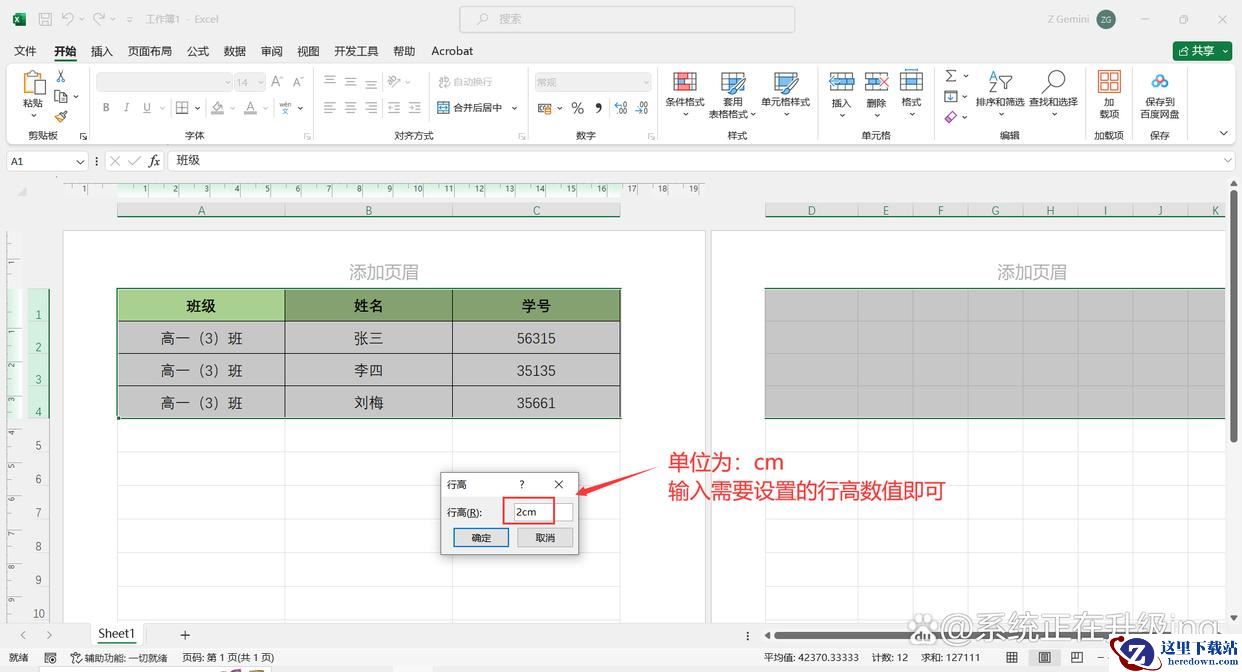Toggle Bold formatting
The height and width of the screenshot is (672, 1242).
[x=106, y=108]
